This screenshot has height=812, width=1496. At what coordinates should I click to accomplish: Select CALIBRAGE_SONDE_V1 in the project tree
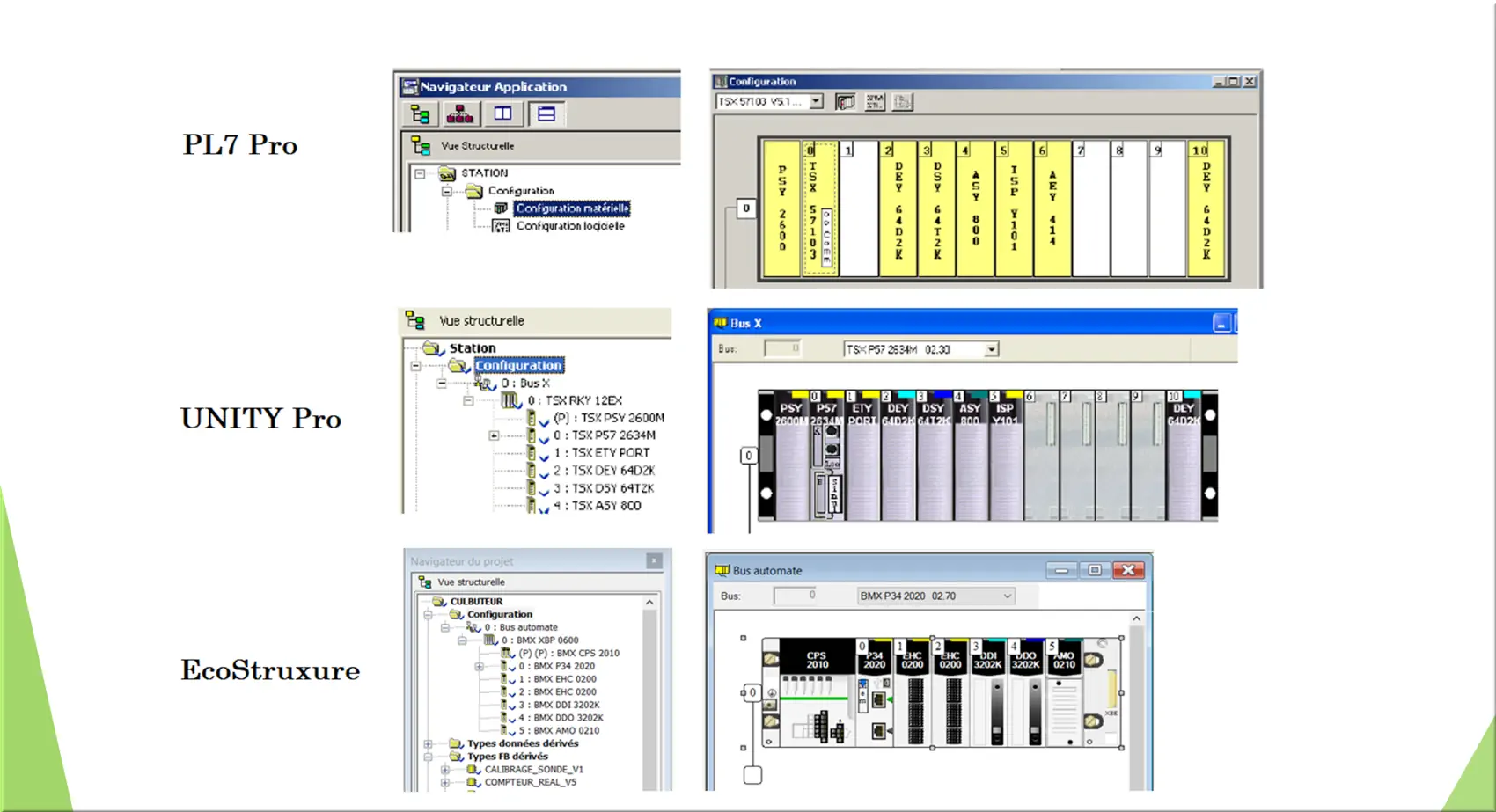point(533,770)
